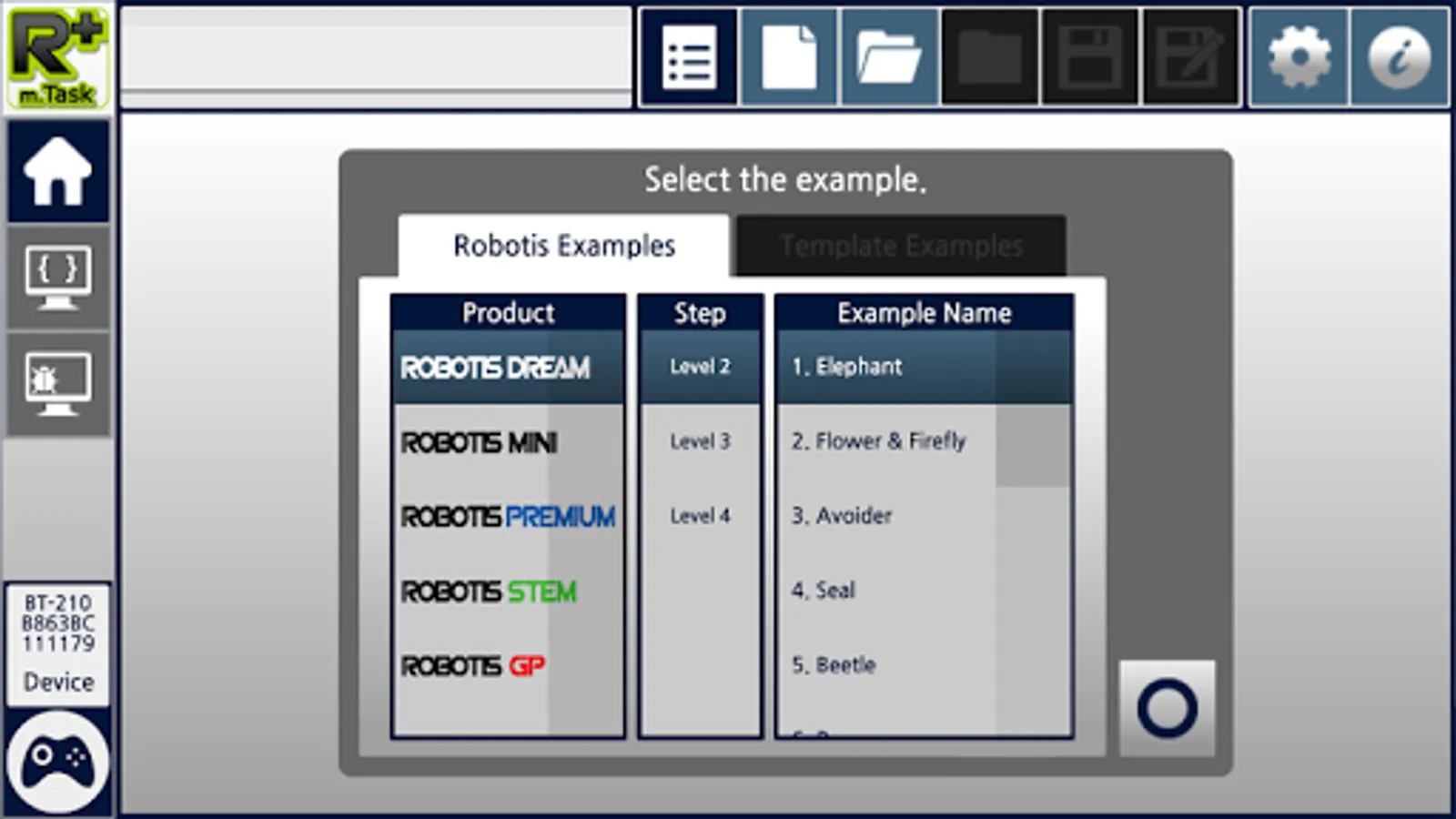Click the disabled dark folder icon
Viewport: 1456px width, 819px height.
tap(989, 57)
